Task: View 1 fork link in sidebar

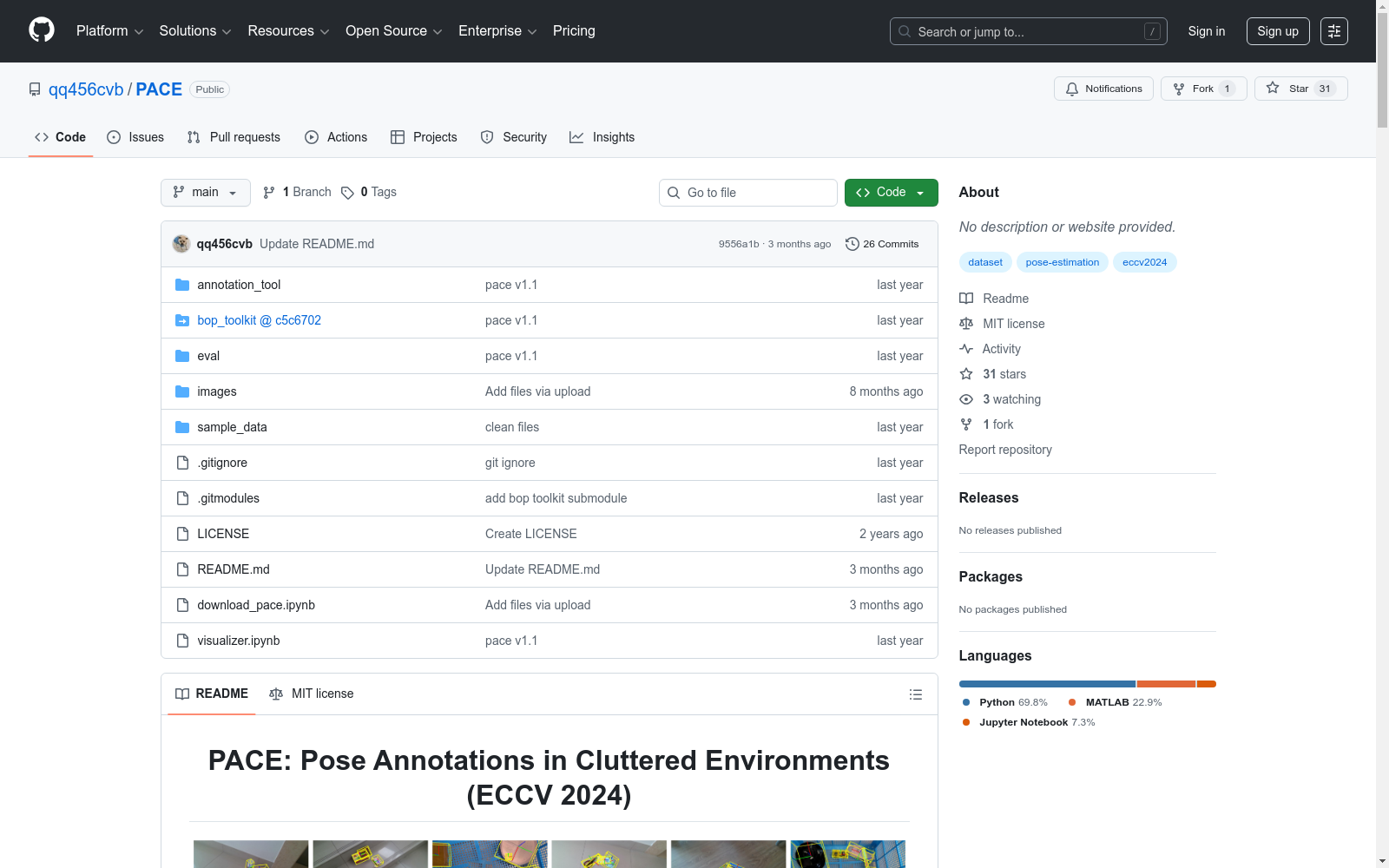Action: pyautogui.click(x=986, y=424)
